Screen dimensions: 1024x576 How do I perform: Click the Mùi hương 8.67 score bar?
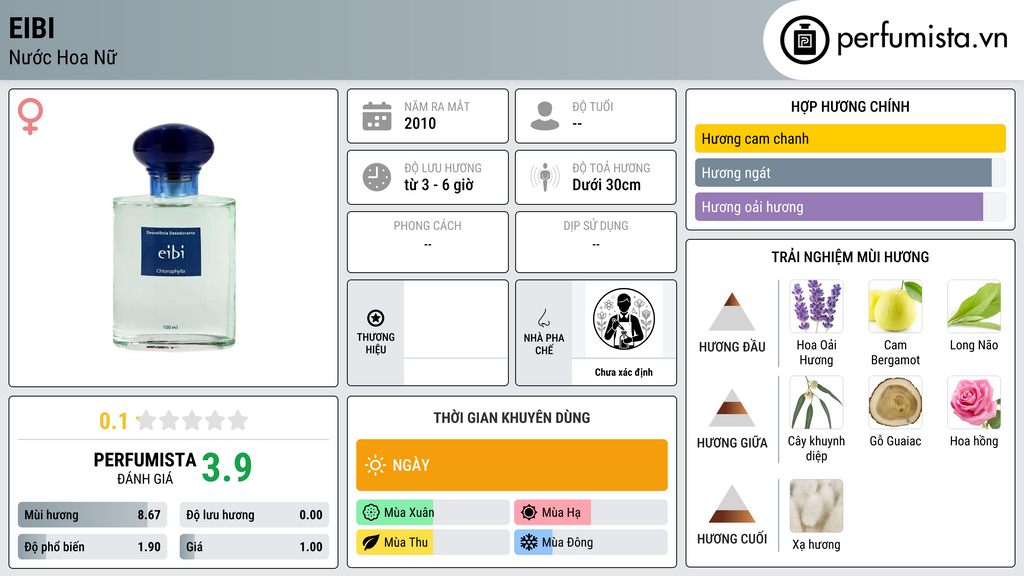click(x=92, y=515)
